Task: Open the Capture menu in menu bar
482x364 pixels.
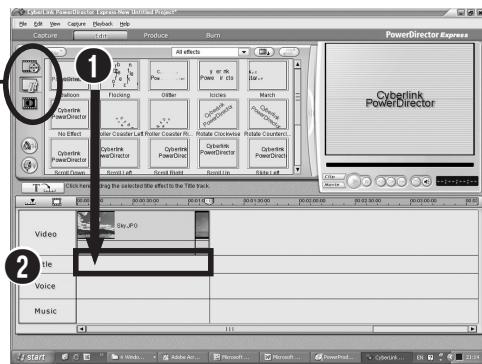Action: tap(76, 24)
